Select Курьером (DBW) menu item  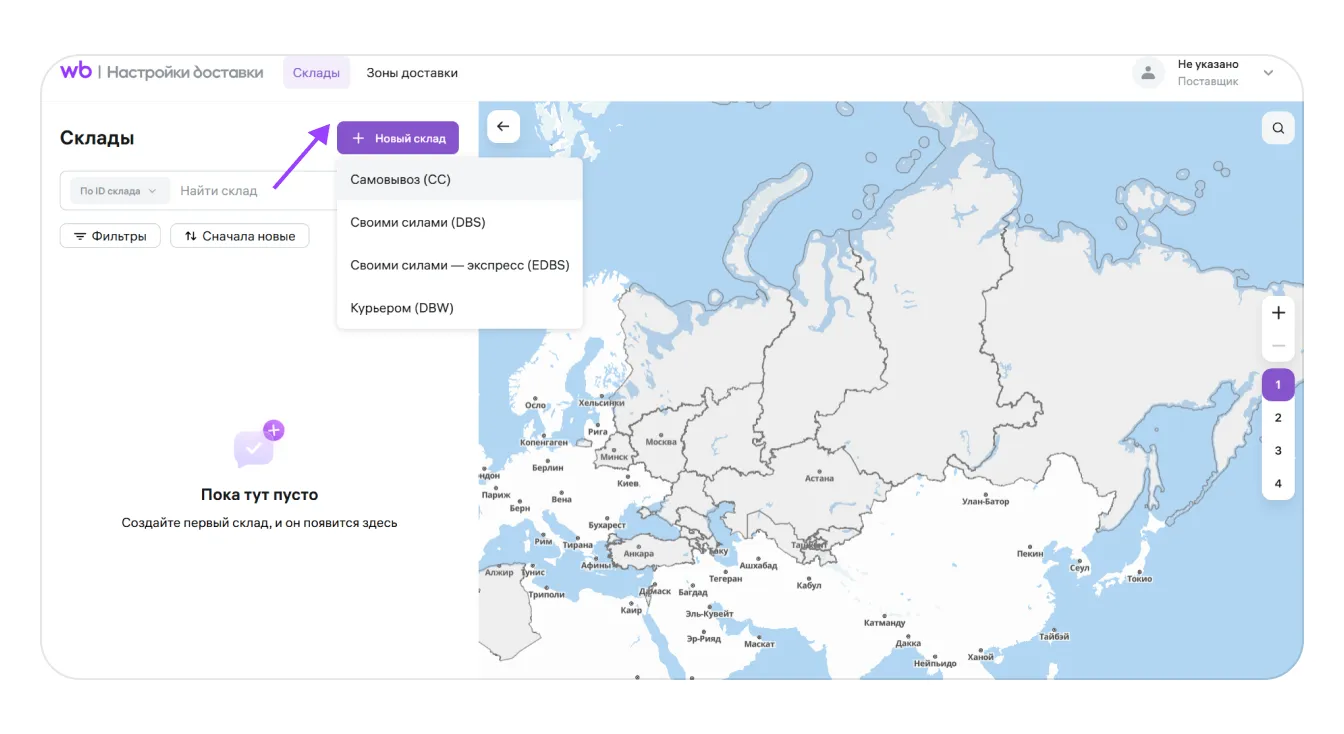(402, 308)
